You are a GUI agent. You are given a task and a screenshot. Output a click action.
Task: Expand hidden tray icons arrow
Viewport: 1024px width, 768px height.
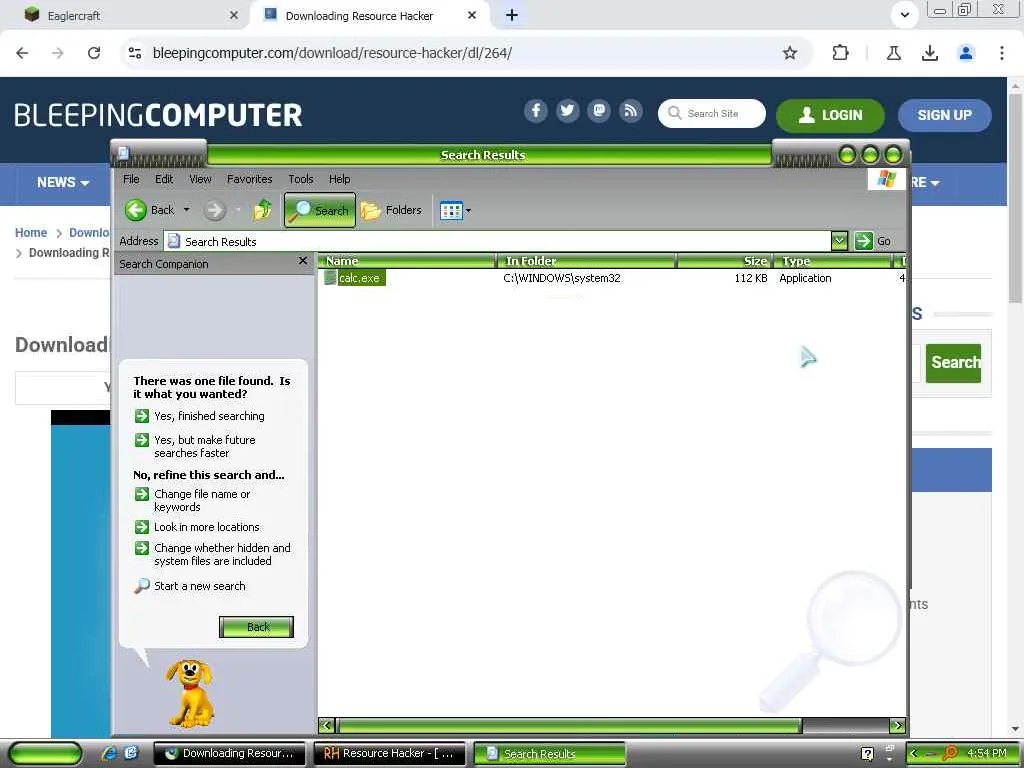(914, 754)
